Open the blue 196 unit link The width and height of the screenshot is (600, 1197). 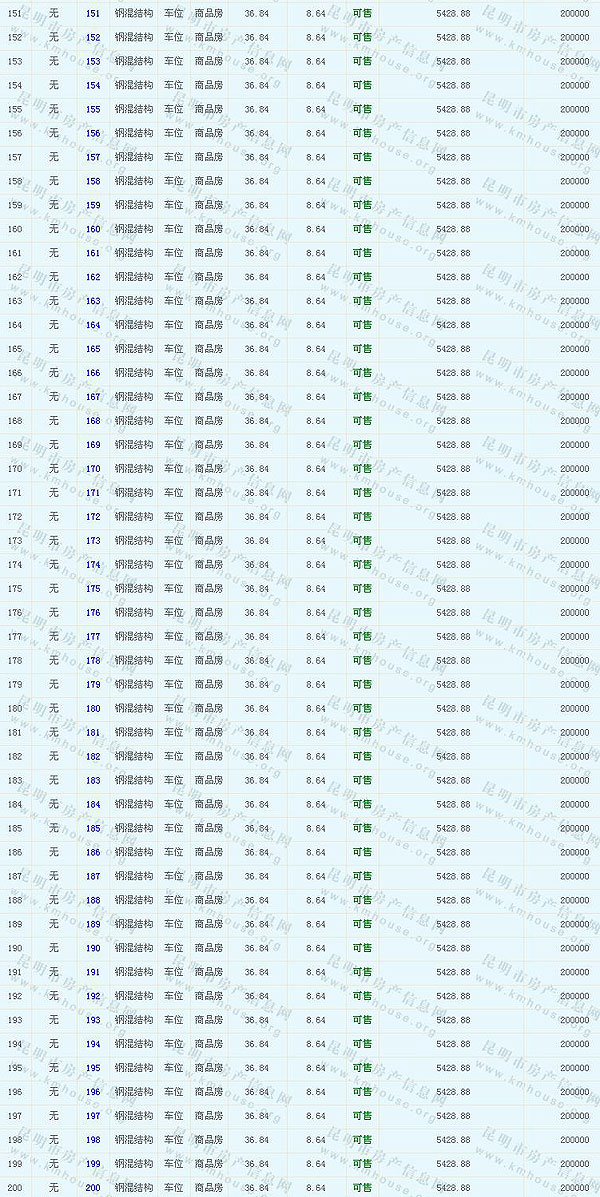coord(93,1093)
